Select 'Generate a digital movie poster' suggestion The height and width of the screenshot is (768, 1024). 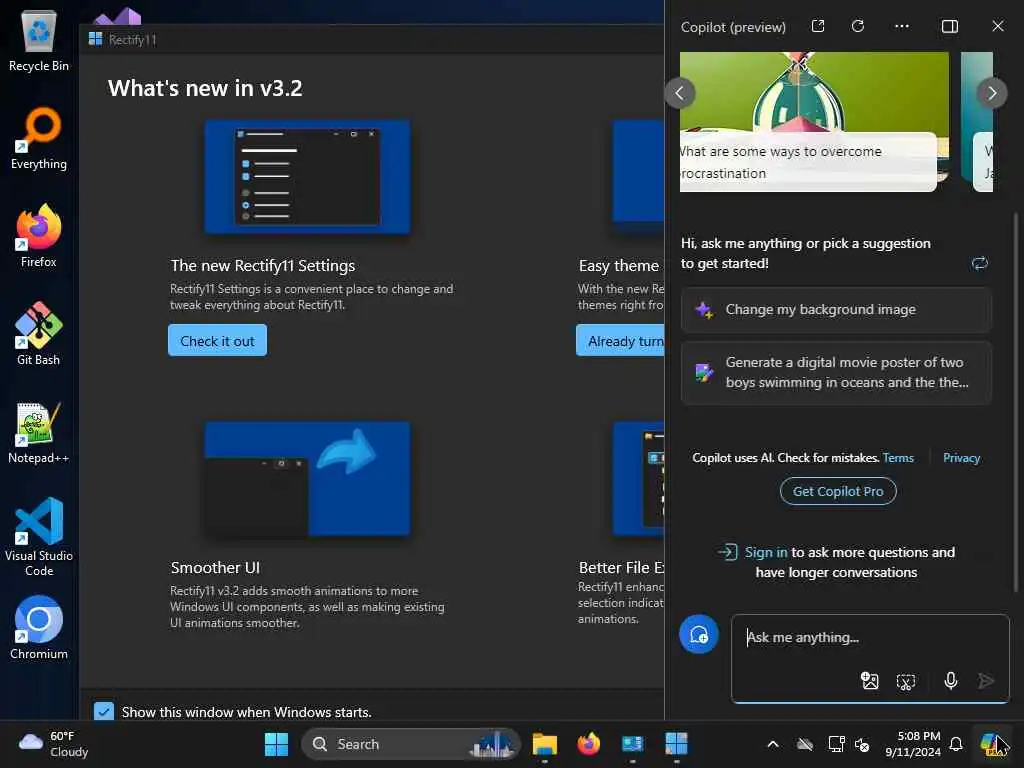pyautogui.click(x=837, y=372)
